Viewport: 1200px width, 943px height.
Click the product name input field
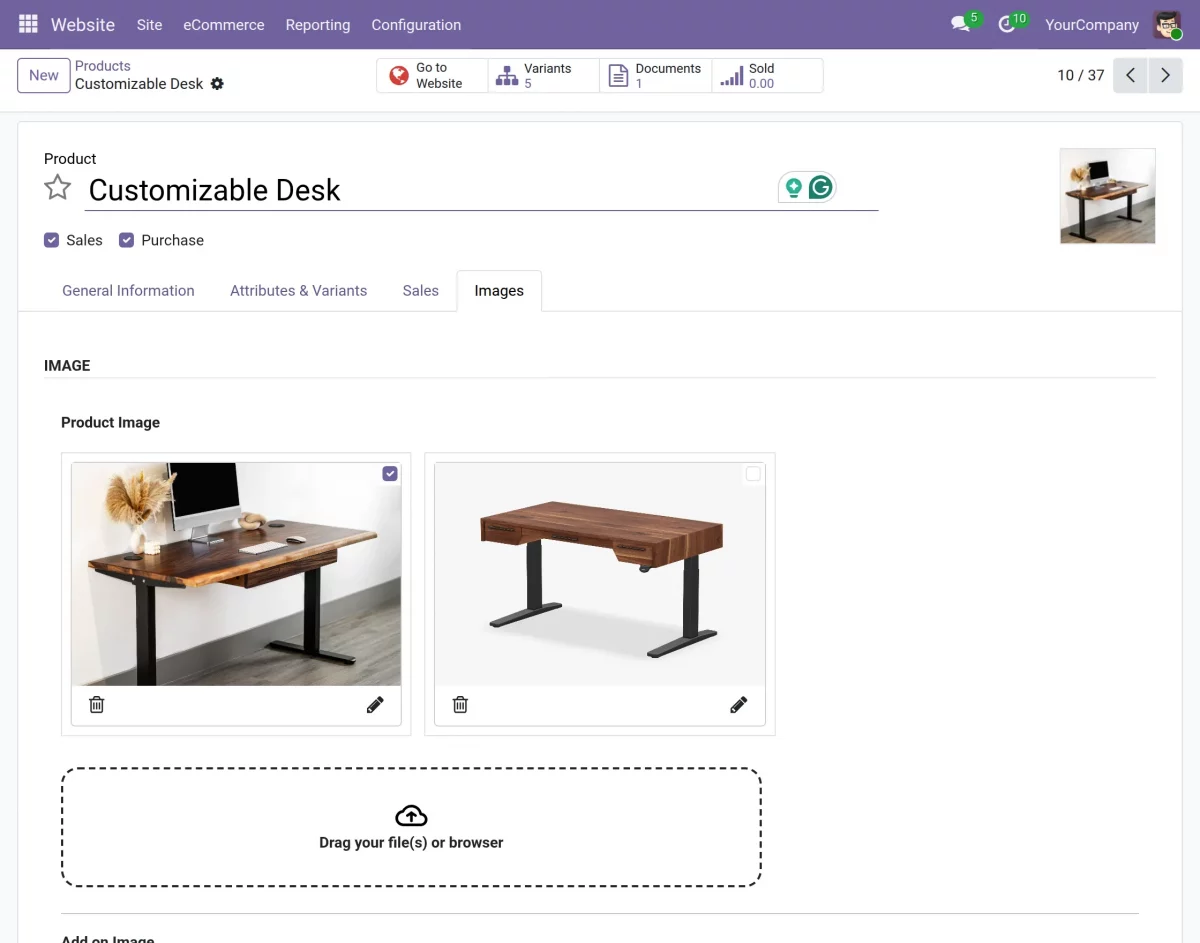(481, 190)
